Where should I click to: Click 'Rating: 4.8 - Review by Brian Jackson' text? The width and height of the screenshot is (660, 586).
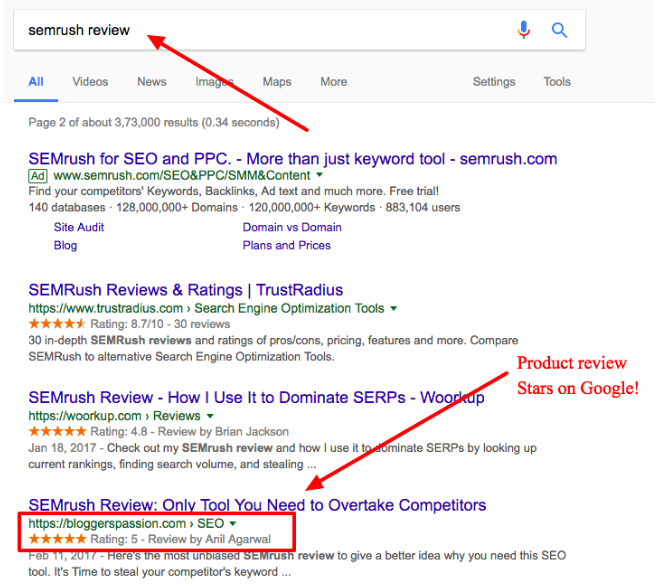pyautogui.click(x=189, y=432)
